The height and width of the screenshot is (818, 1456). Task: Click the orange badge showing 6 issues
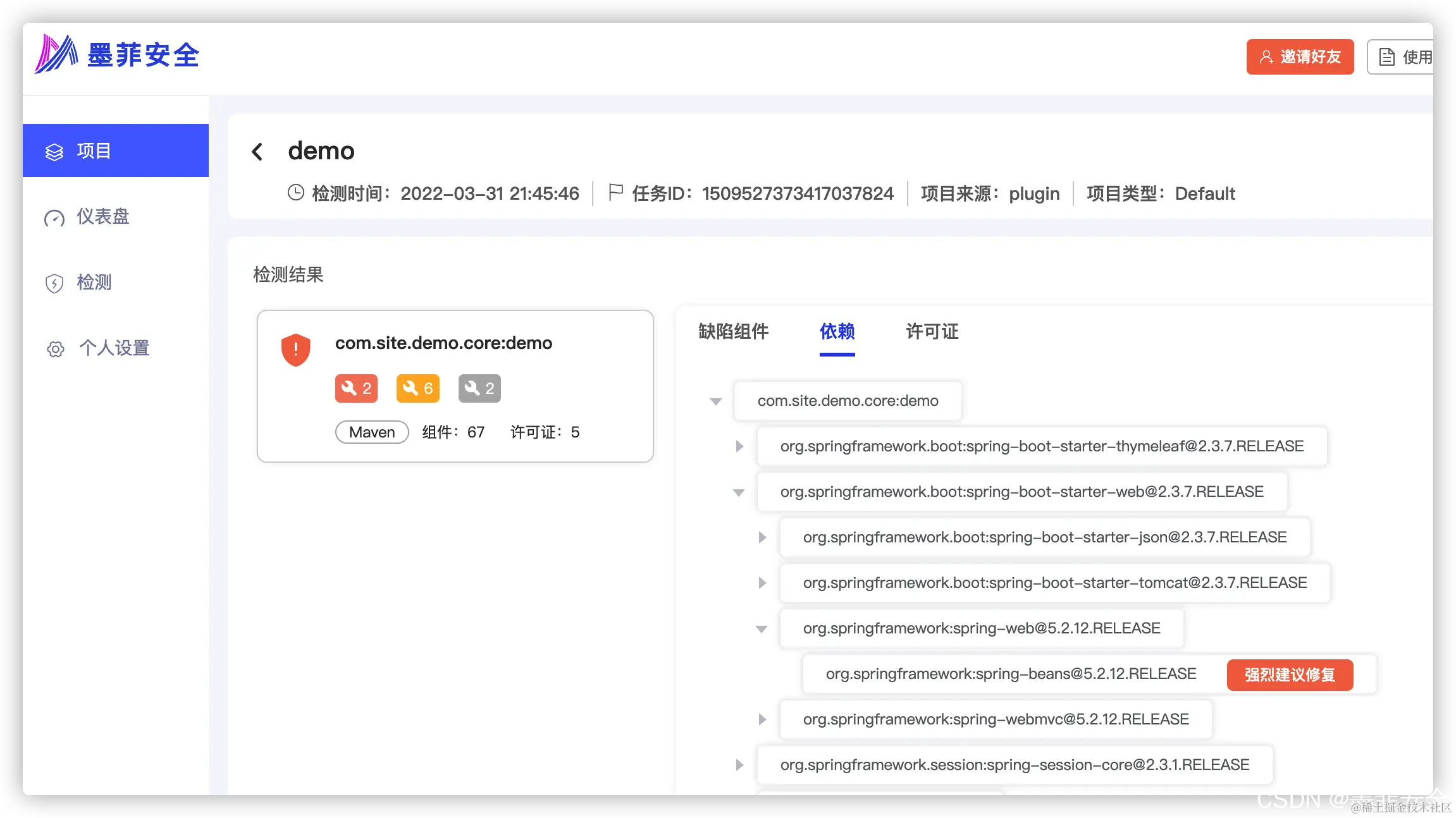click(417, 388)
